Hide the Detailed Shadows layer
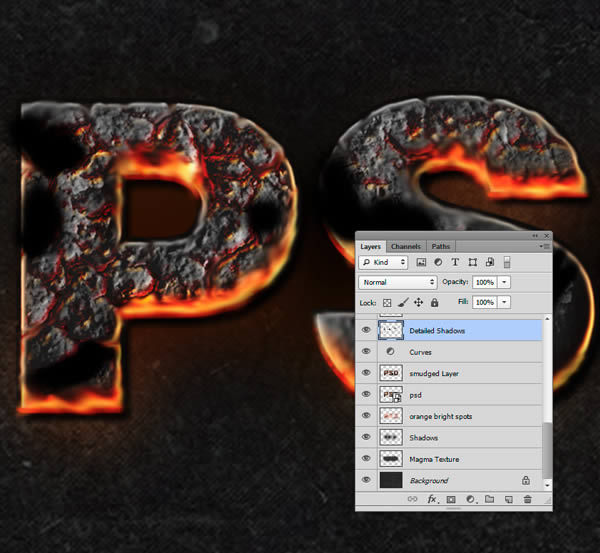This screenshot has width=600, height=553. 366,330
